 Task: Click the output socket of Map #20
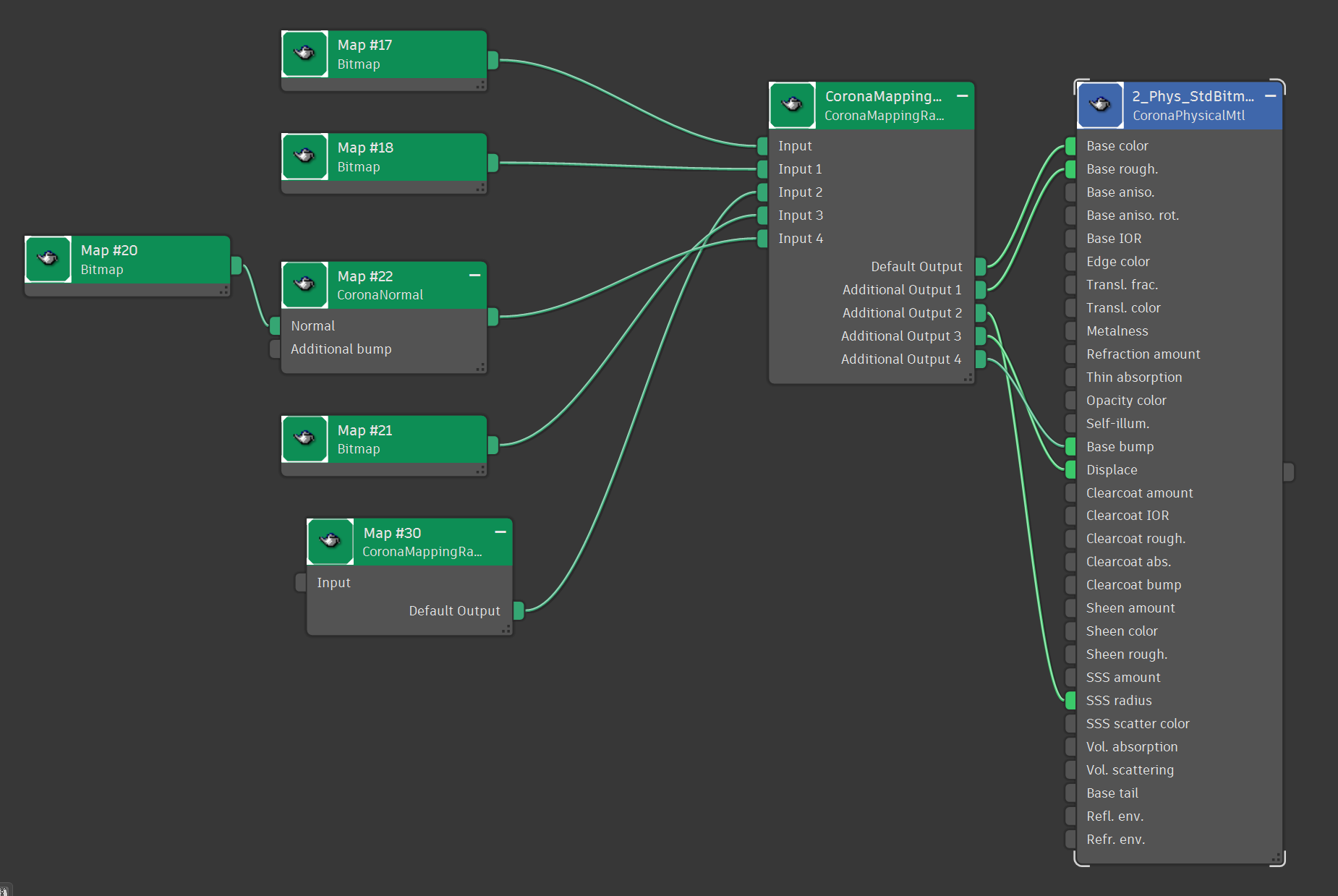click(x=237, y=265)
